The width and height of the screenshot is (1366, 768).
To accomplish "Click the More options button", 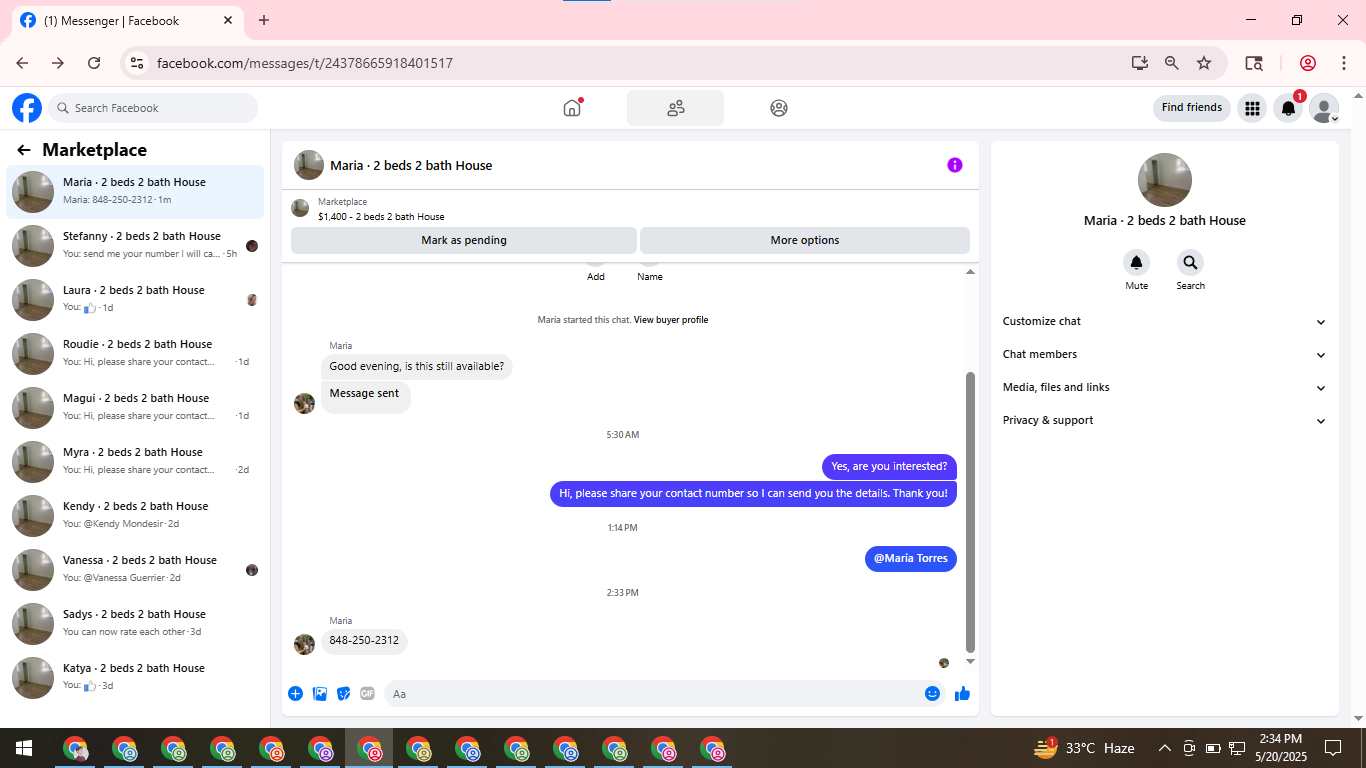I will 805,240.
